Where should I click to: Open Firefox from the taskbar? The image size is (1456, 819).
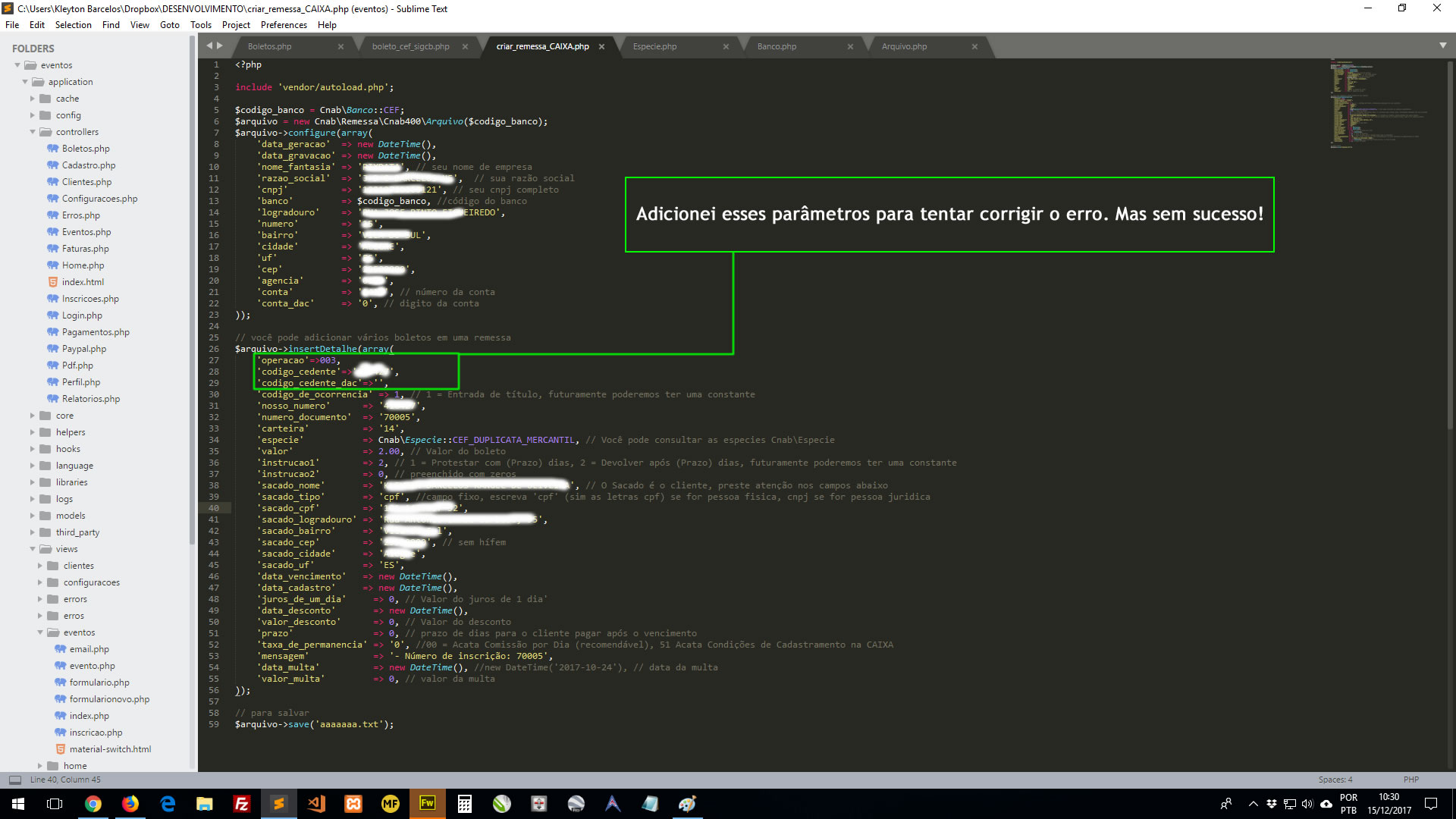click(x=130, y=804)
